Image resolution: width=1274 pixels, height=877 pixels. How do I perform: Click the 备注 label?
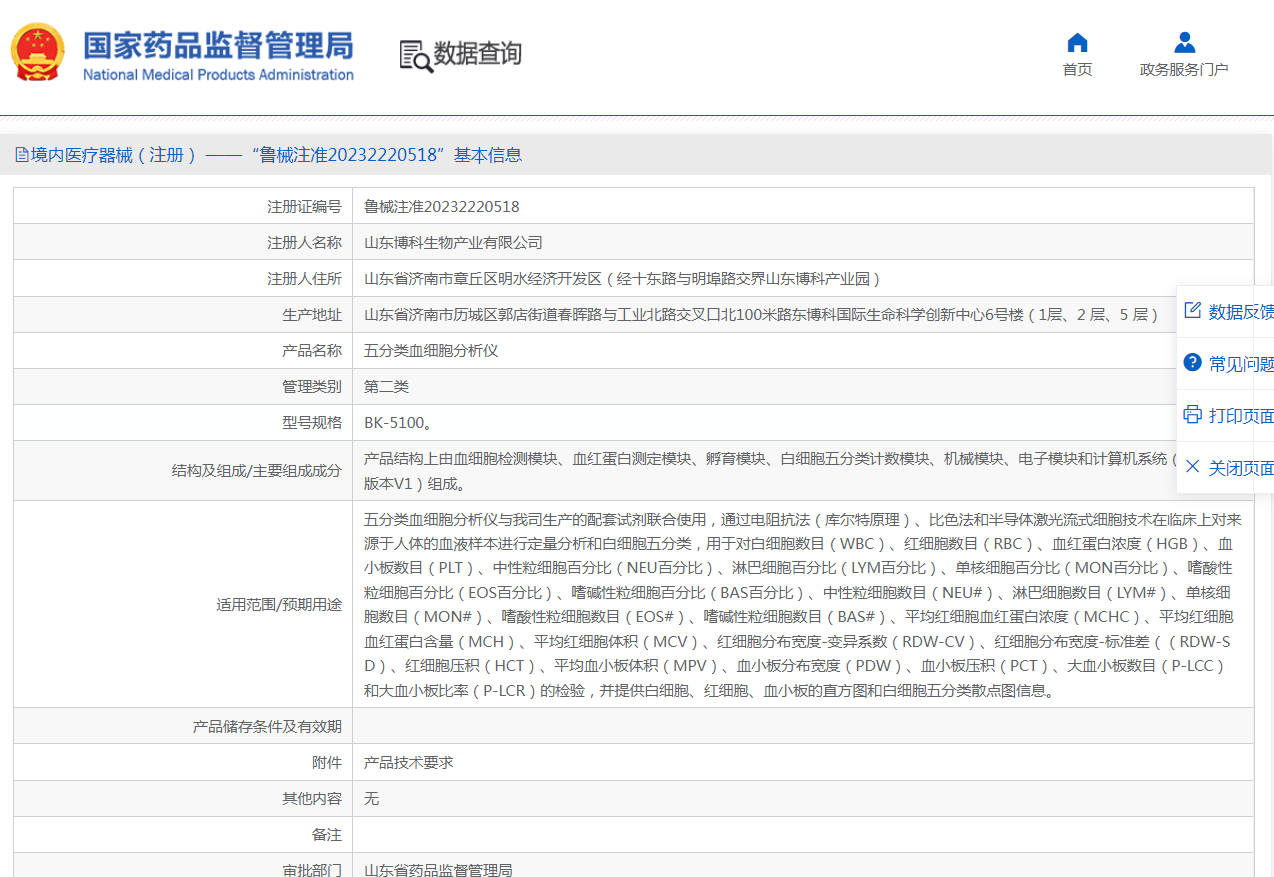tap(327, 834)
